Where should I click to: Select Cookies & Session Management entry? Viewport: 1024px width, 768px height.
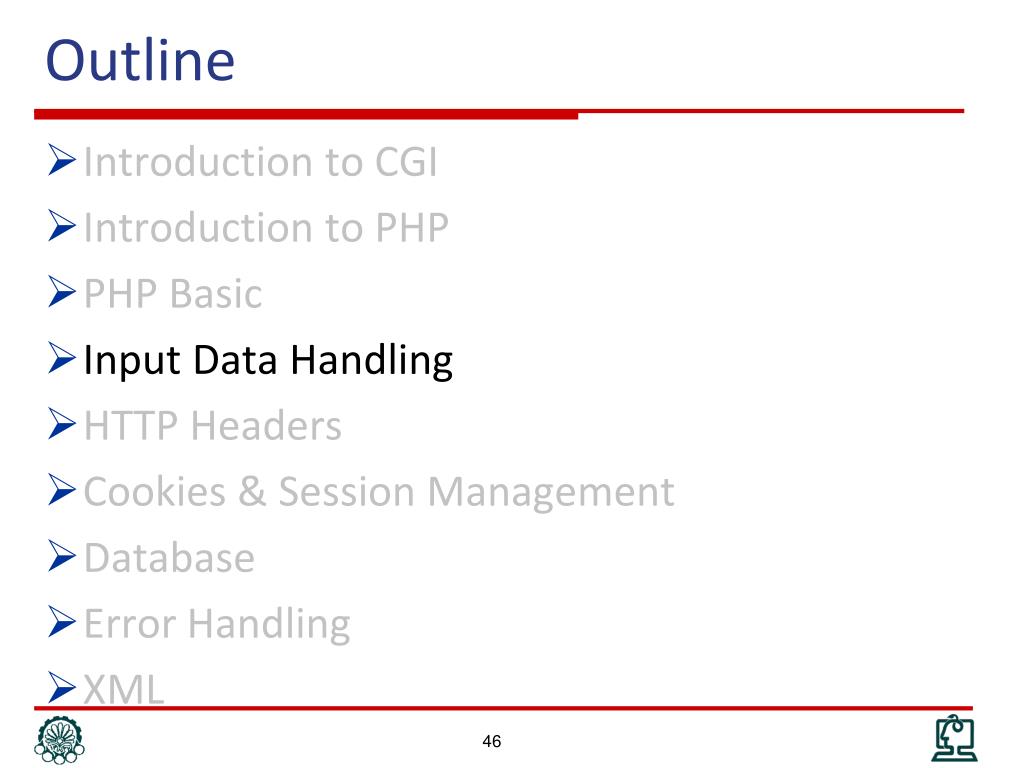tap(379, 492)
